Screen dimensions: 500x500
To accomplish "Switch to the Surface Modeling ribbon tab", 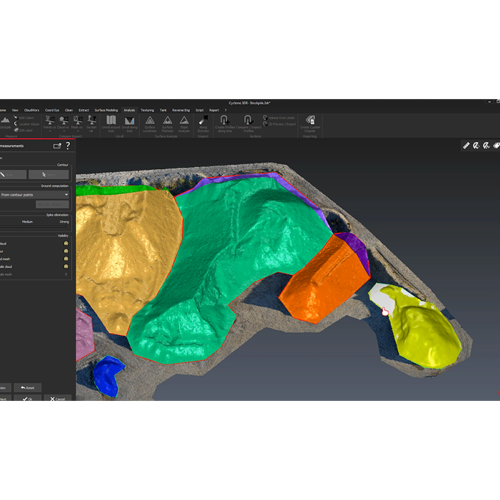I will pos(106,110).
